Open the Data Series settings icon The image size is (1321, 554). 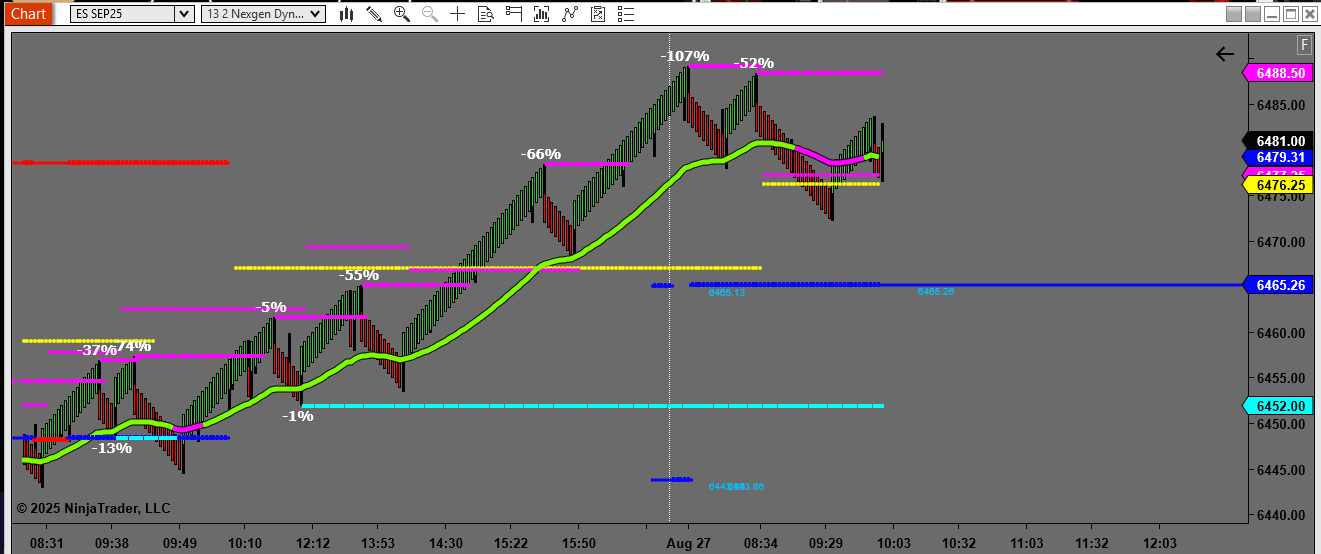(542, 14)
